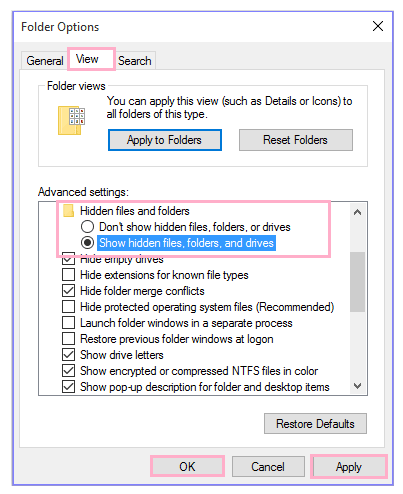The image size is (403, 494).
Task: Switch to the General tab
Action: (45, 61)
